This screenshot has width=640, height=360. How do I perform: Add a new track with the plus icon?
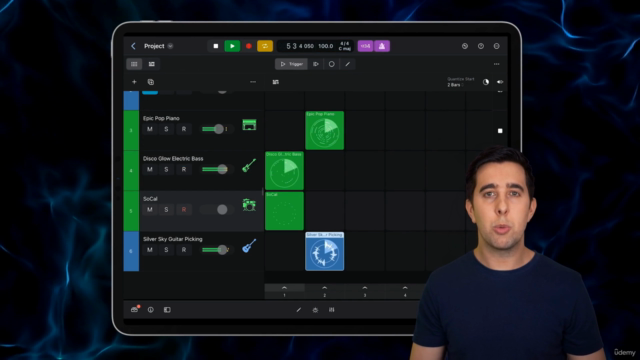[134, 82]
